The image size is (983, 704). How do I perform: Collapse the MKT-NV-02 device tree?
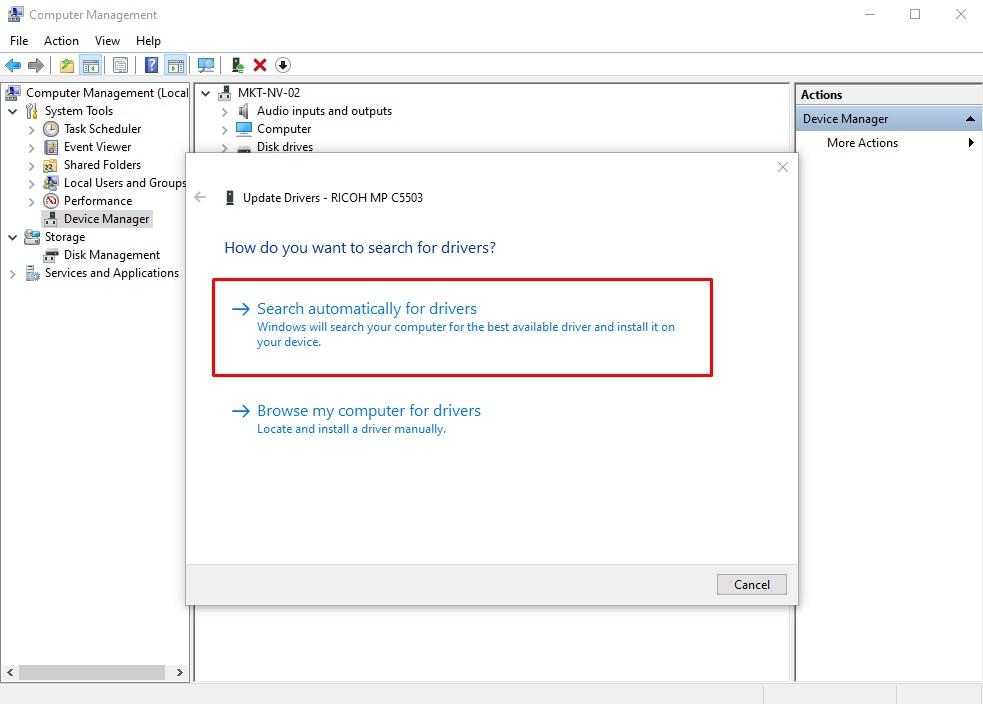pos(206,93)
